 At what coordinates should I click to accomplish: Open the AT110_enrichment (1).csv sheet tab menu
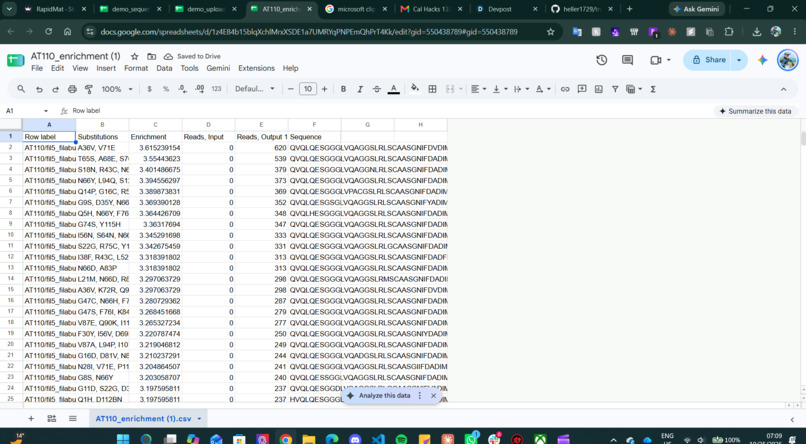click(199, 419)
